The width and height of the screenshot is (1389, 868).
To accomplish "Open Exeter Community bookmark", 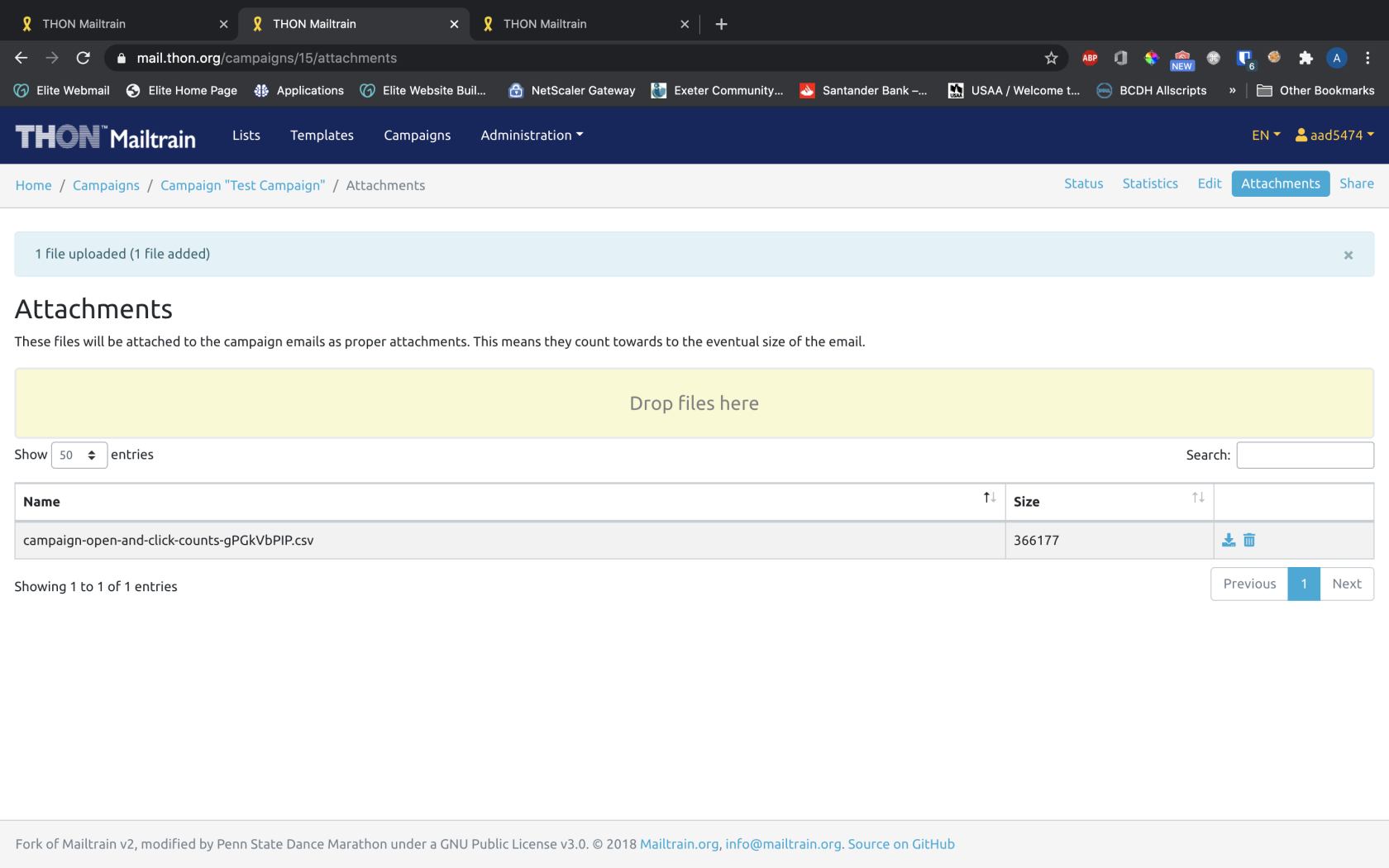I will pyautogui.click(x=718, y=90).
